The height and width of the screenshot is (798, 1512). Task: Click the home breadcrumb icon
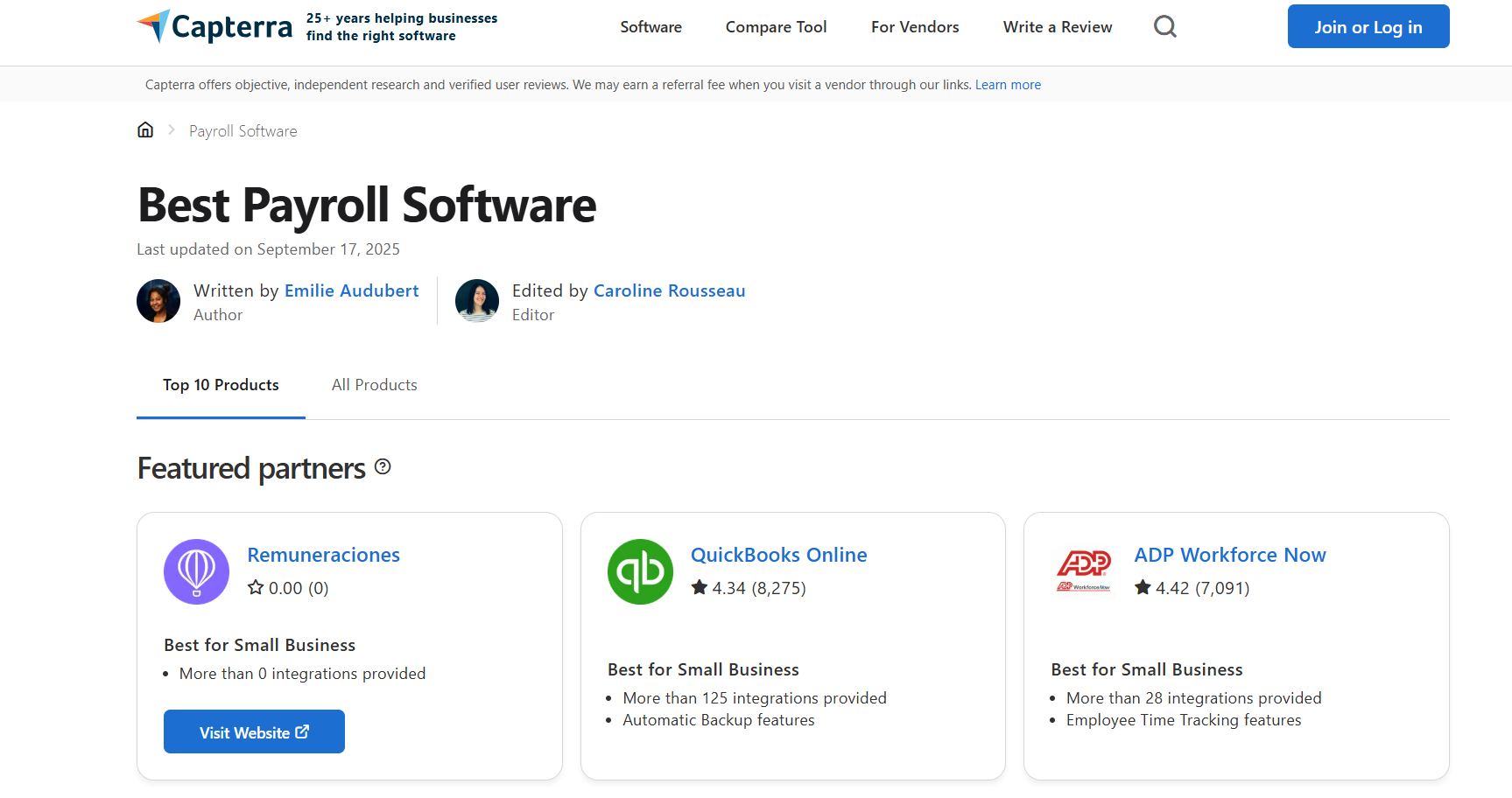[x=145, y=129]
